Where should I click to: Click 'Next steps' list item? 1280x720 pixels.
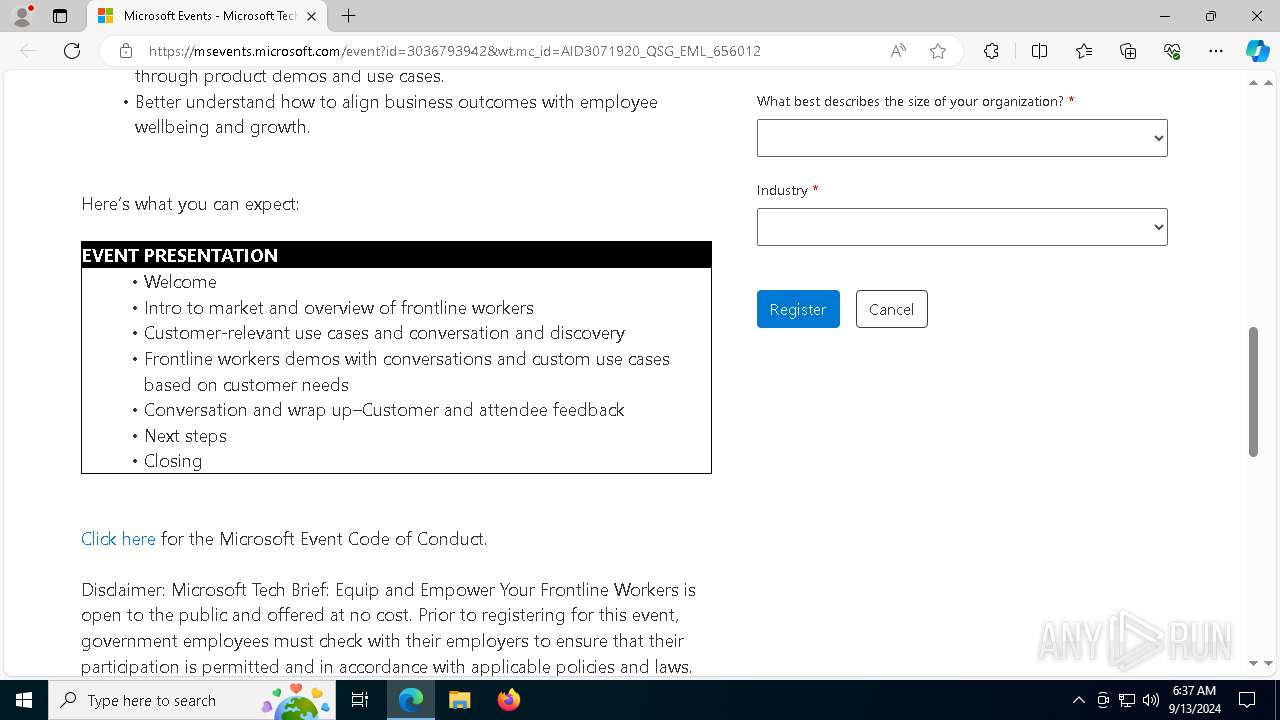click(x=185, y=436)
